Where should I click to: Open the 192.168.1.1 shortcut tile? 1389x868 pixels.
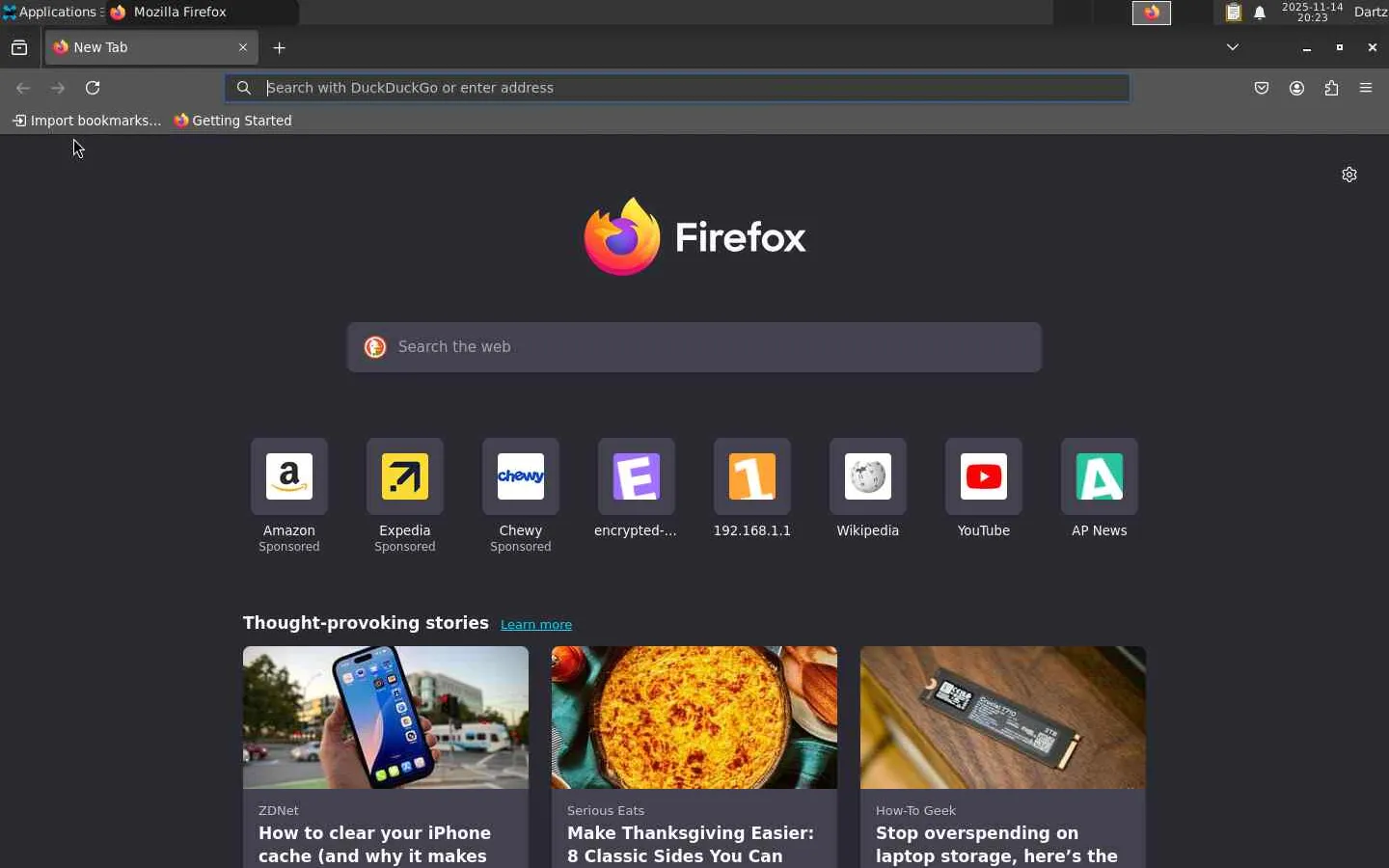(752, 477)
